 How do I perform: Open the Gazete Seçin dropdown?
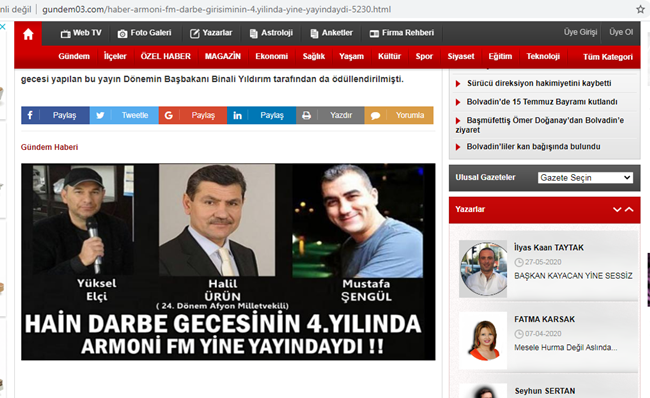(585, 178)
